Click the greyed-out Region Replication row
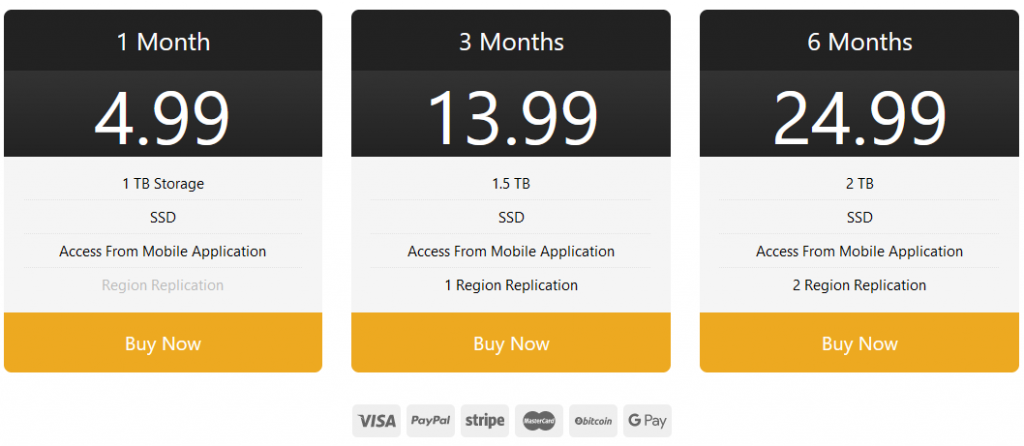This screenshot has height=446, width=1024. tap(163, 285)
